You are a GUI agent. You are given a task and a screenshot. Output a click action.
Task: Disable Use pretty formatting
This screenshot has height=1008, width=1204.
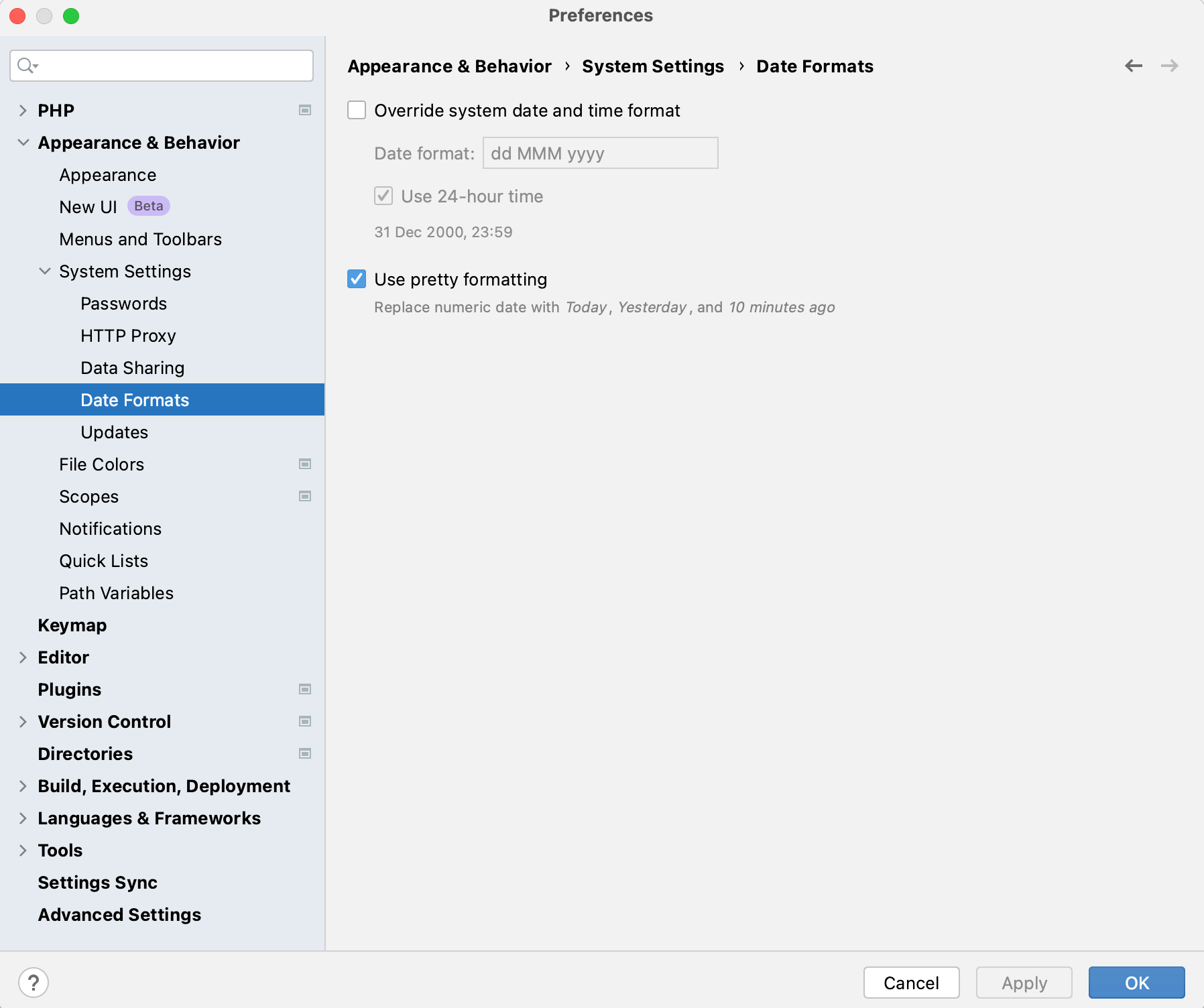(357, 279)
